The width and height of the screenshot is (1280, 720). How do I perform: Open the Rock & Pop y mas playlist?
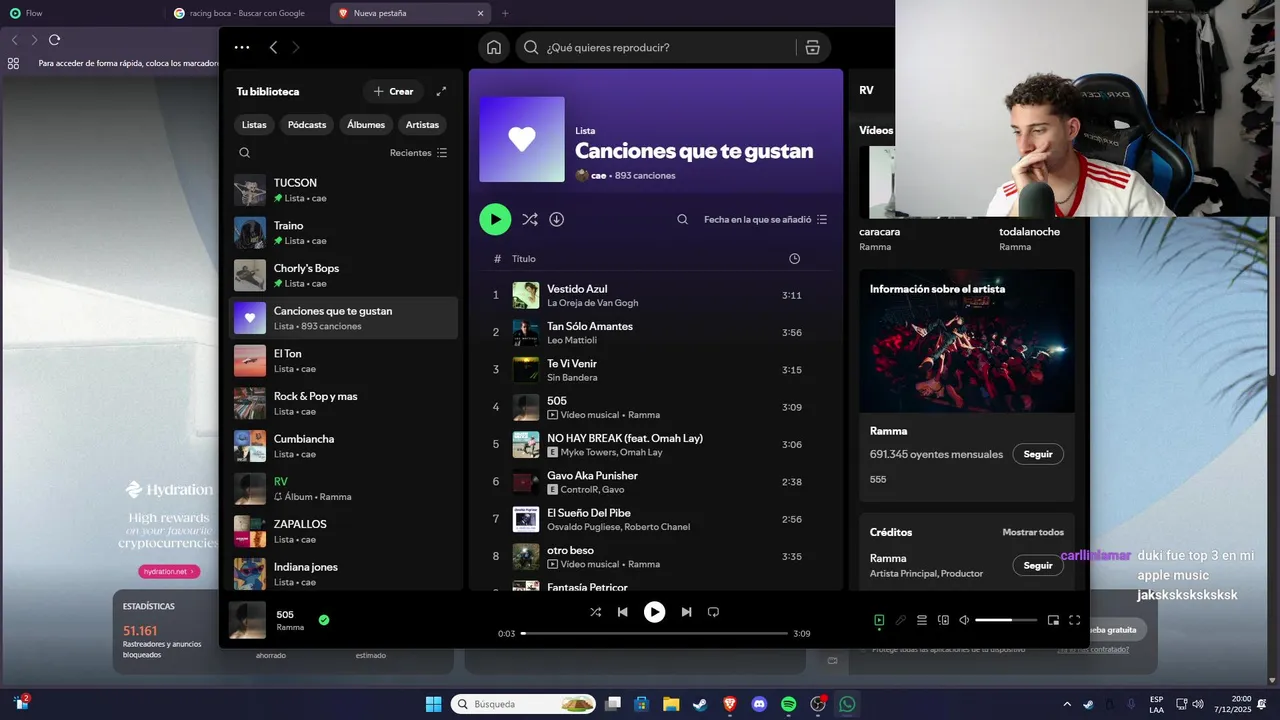(343, 403)
